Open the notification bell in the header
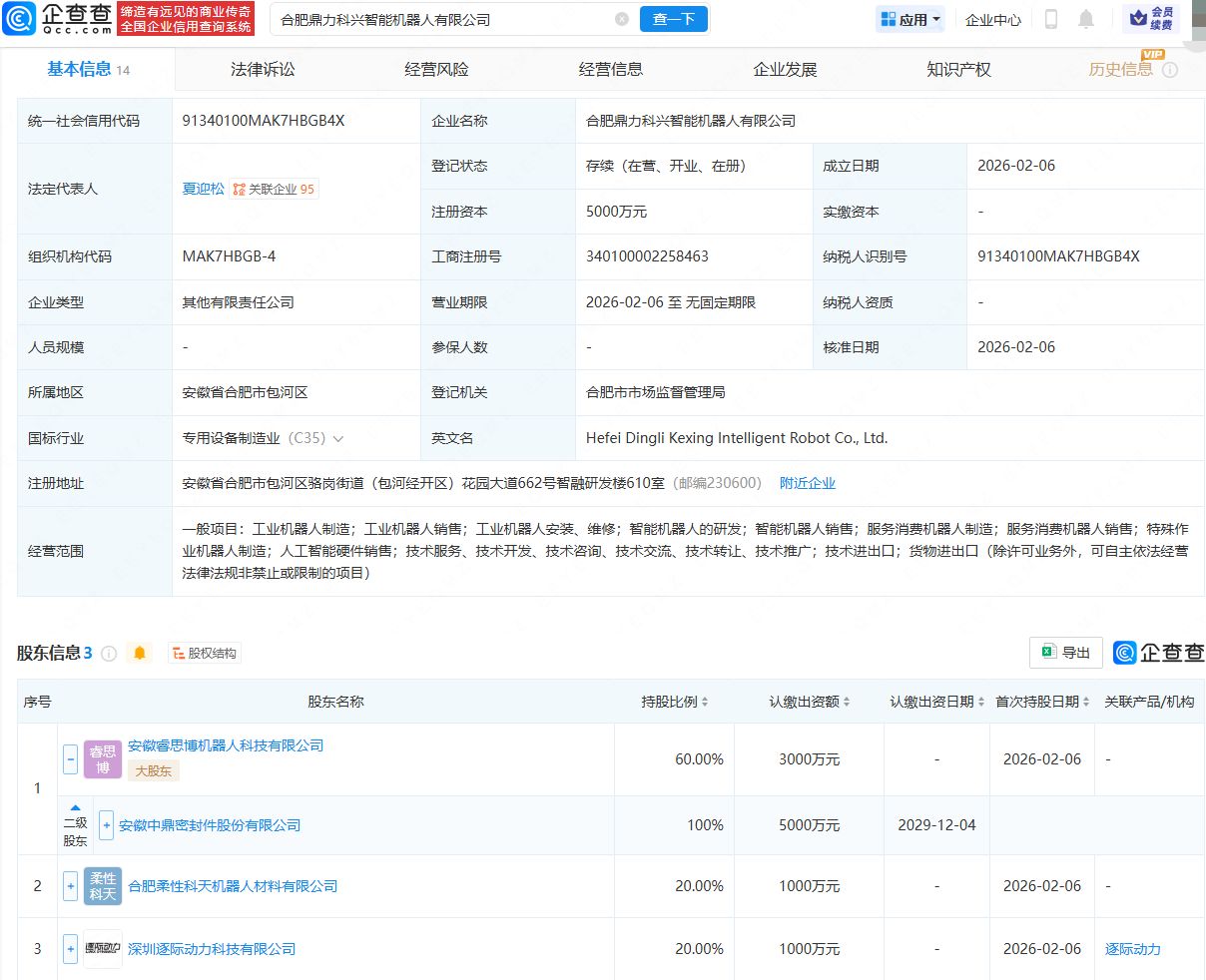The image size is (1206, 980). 1085,18
